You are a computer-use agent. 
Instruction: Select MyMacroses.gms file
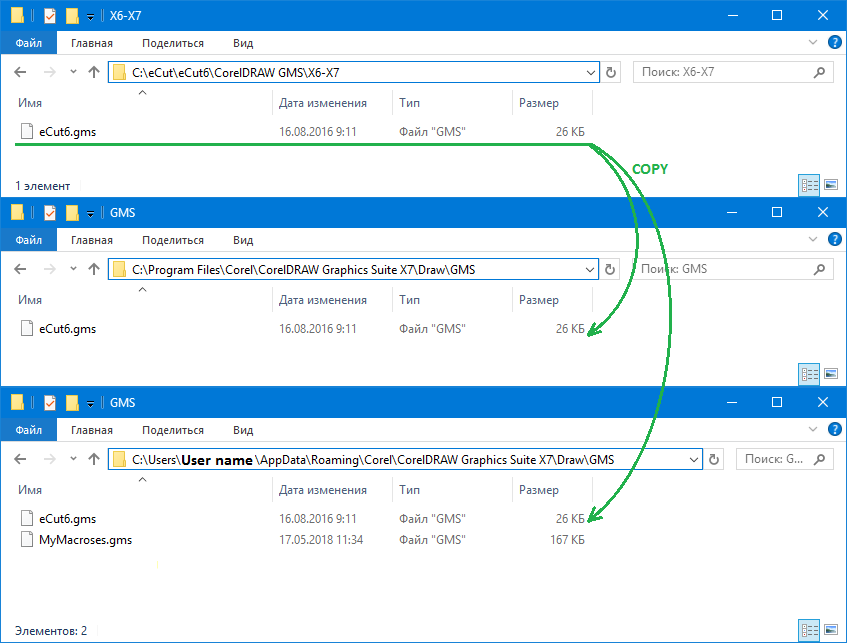click(x=85, y=540)
